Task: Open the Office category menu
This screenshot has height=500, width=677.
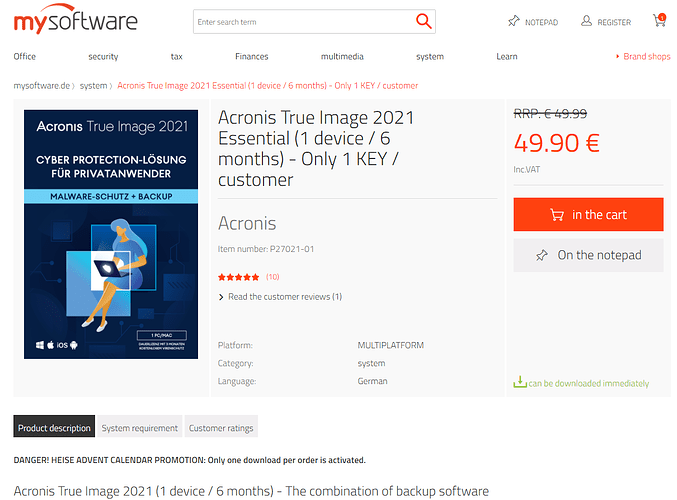Action: pos(25,57)
